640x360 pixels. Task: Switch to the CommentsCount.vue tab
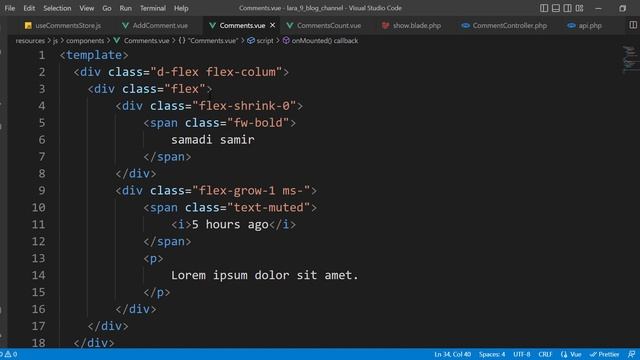click(325, 25)
